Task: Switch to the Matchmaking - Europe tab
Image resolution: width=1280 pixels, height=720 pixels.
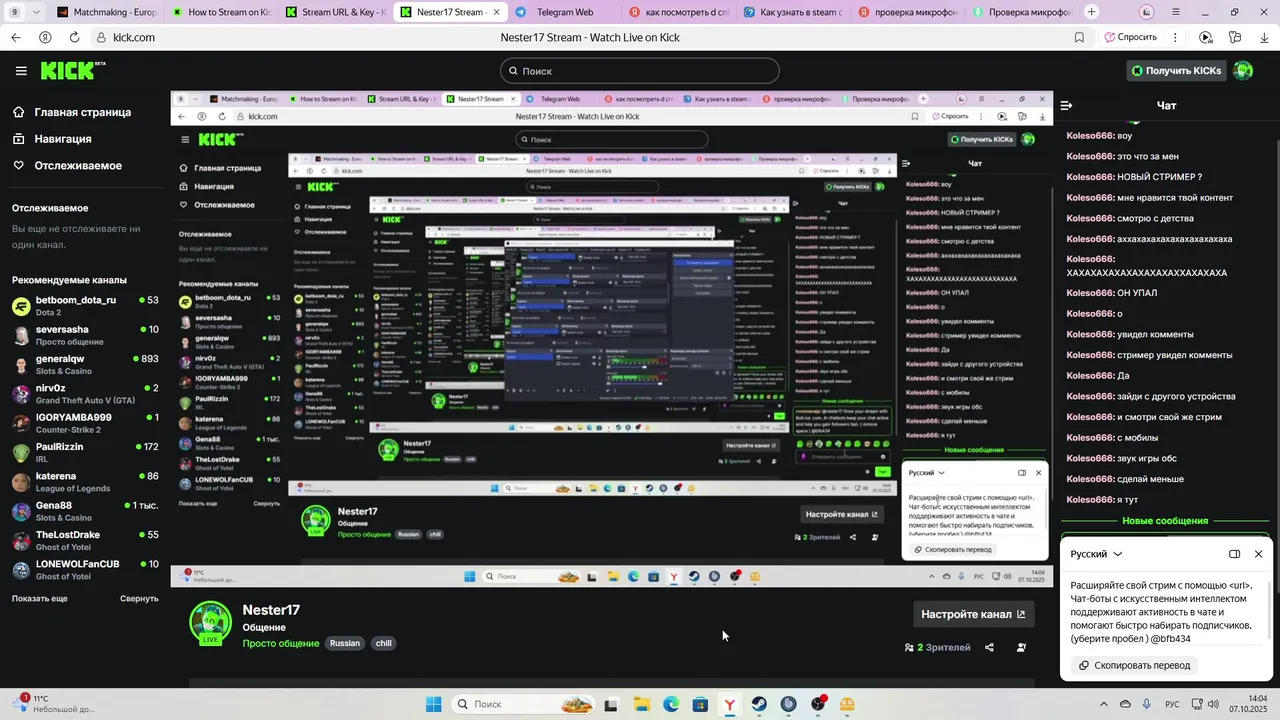Action: pos(106,12)
